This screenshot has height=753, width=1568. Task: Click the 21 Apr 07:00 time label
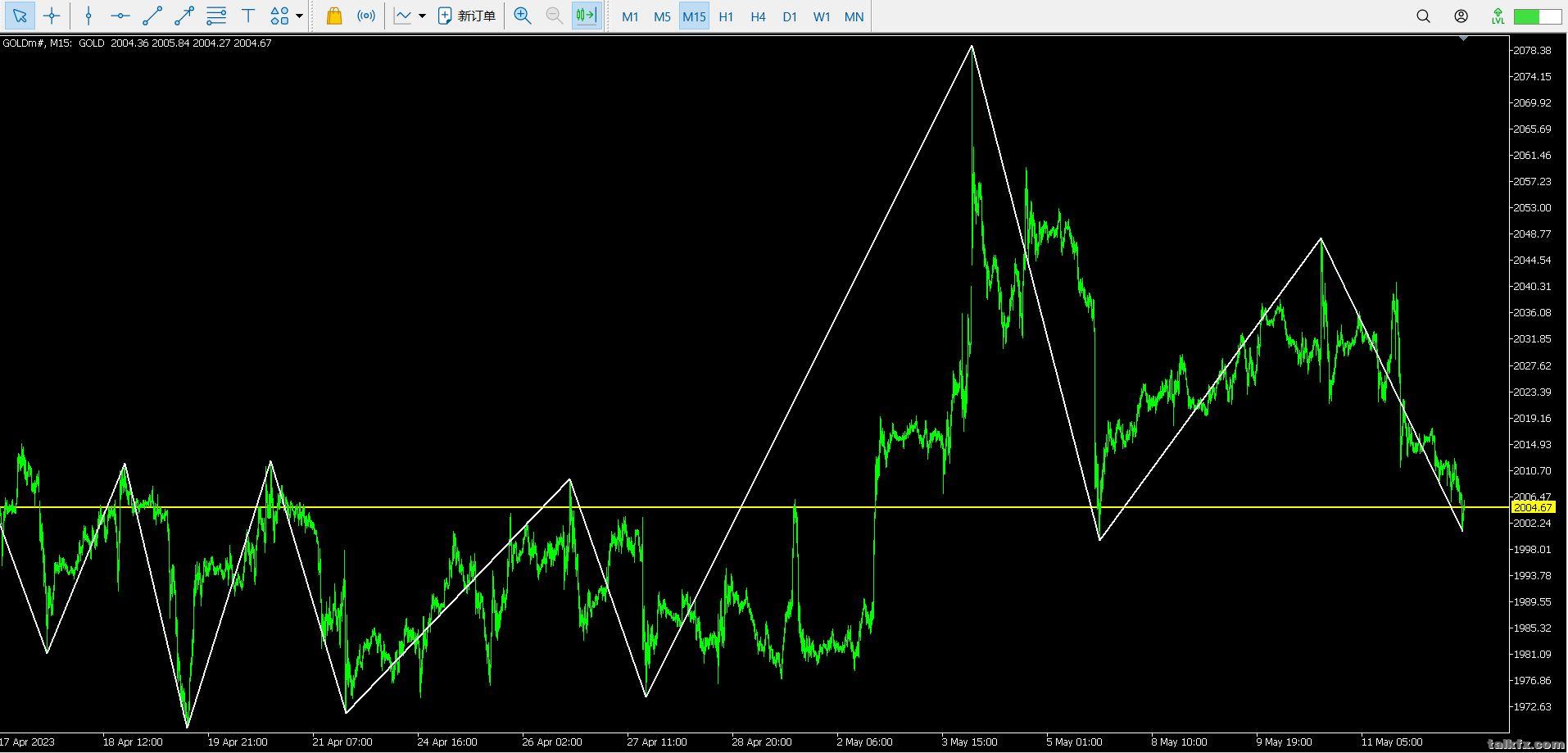342,742
